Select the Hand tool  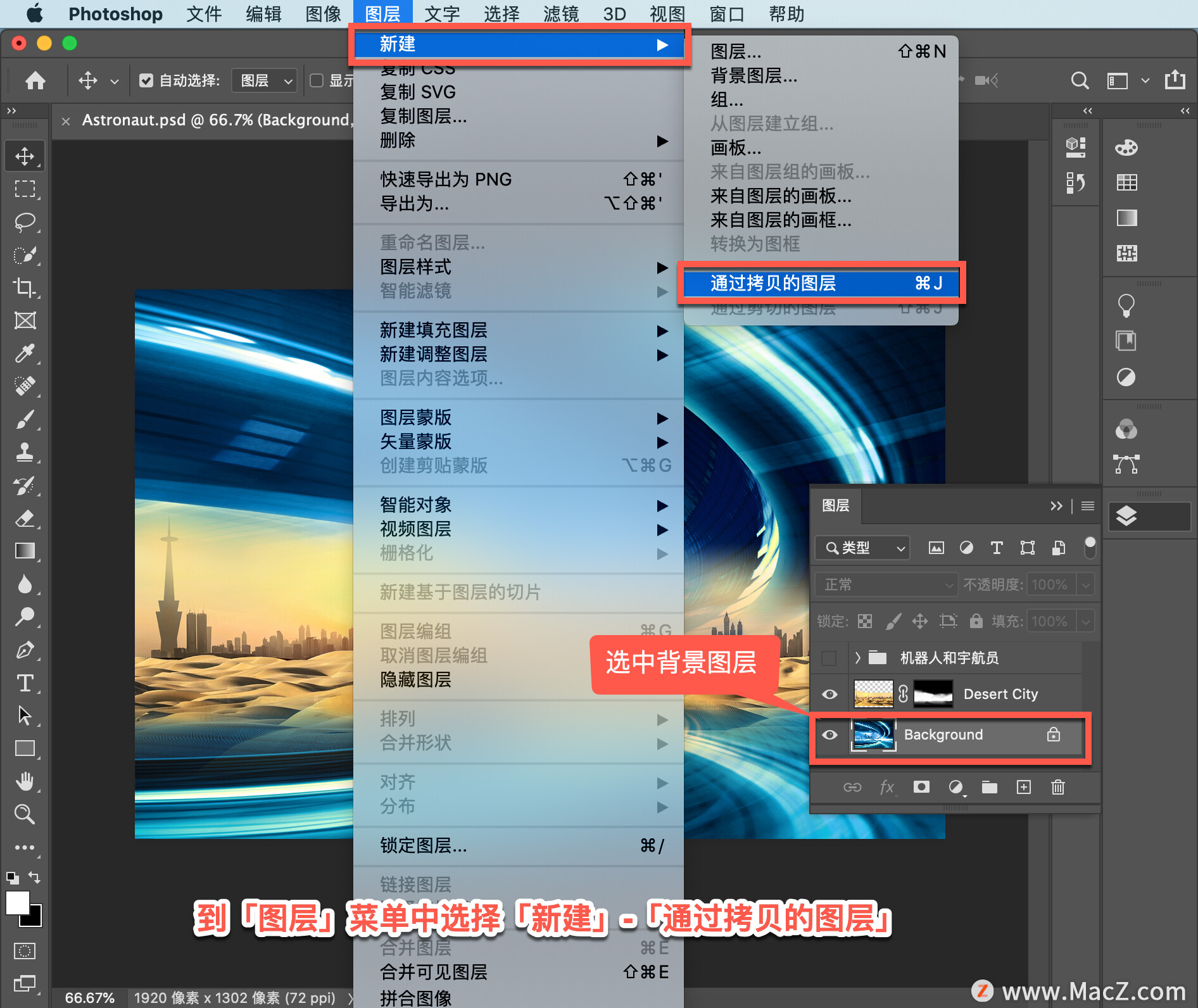(25, 781)
